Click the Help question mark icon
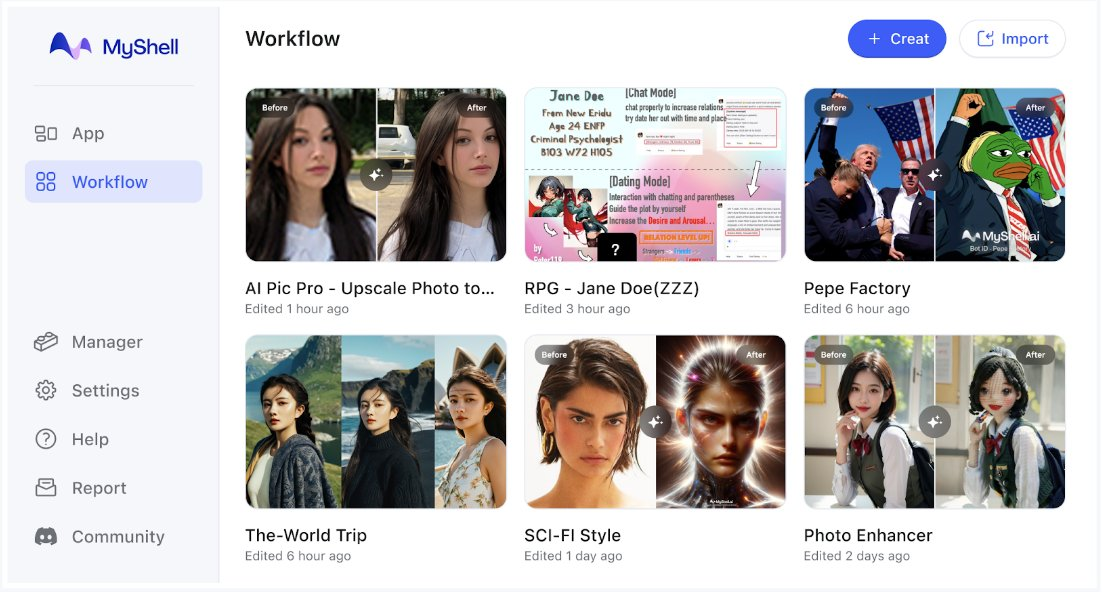 (x=46, y=439)
